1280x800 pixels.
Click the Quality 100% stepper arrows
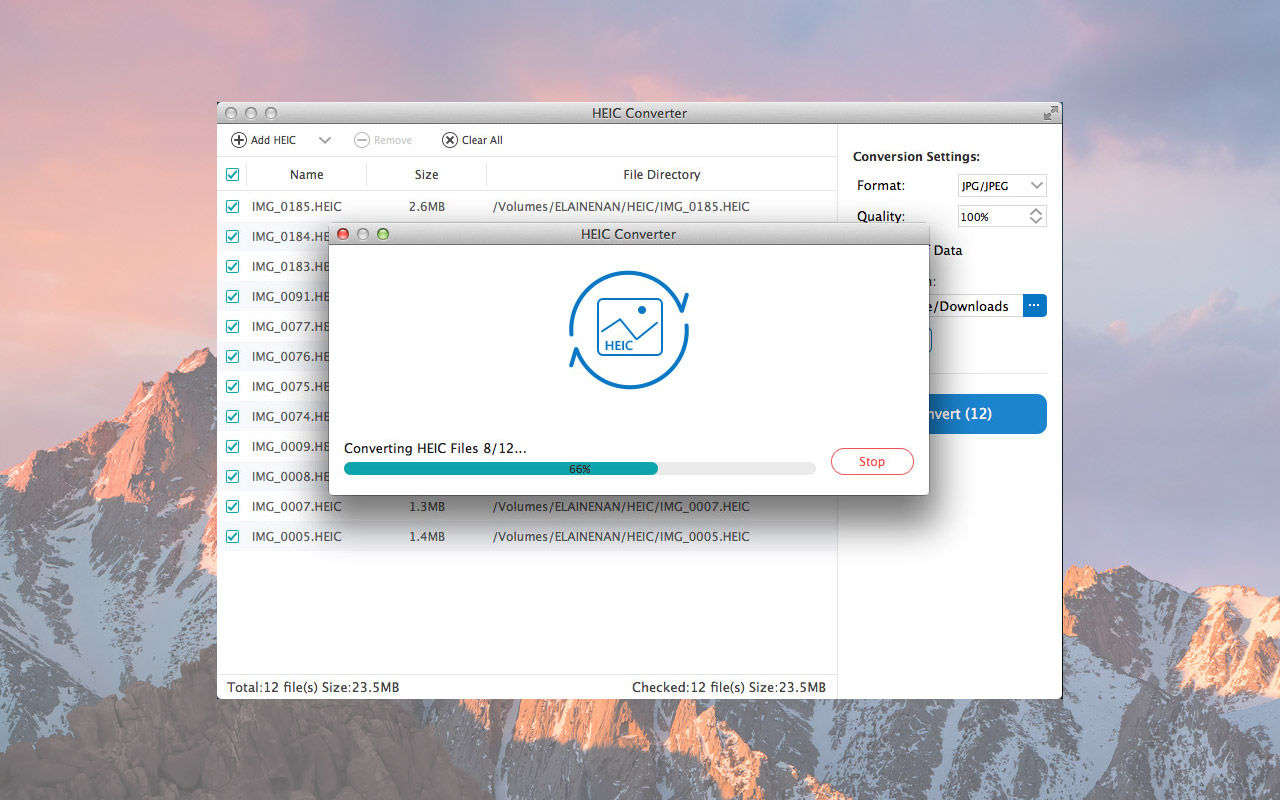[x=1037, y=216]
